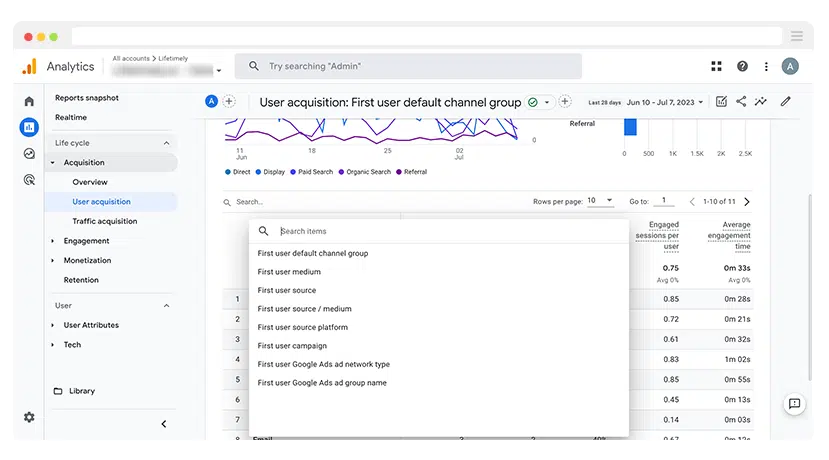The width and height of the screenshot is (829, 460).
Task: Click the magnifier icon in the dimension picker
Action: (263, 231)
